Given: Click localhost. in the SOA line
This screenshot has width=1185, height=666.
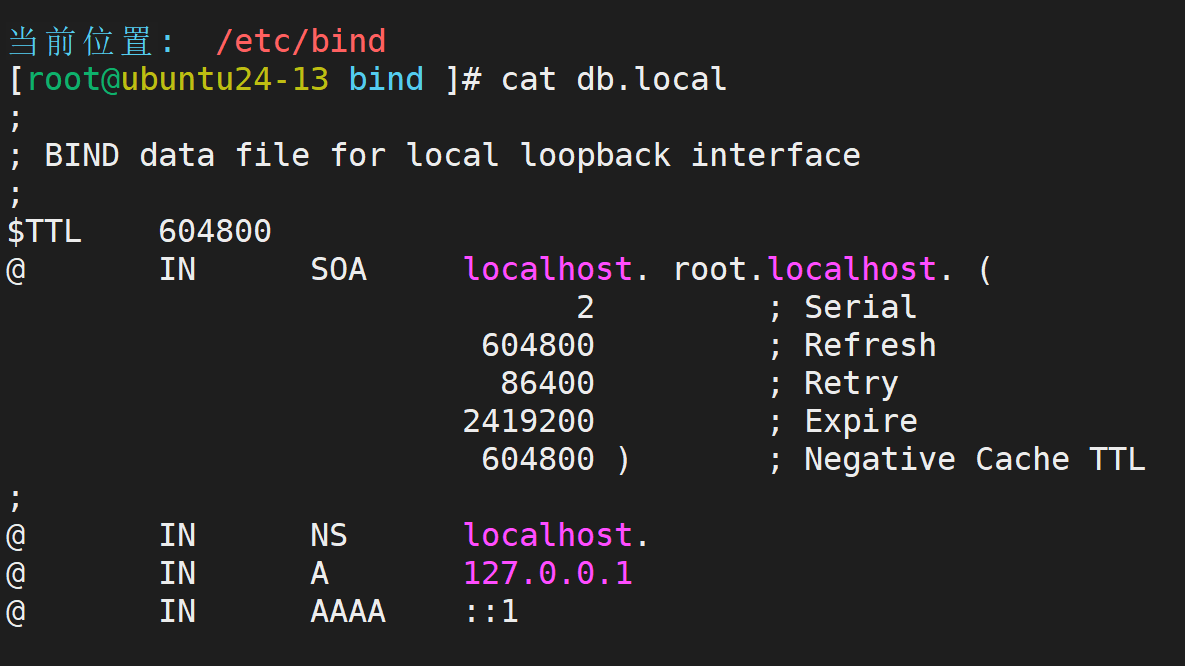Looking at the screenshot, I should 556,269.
